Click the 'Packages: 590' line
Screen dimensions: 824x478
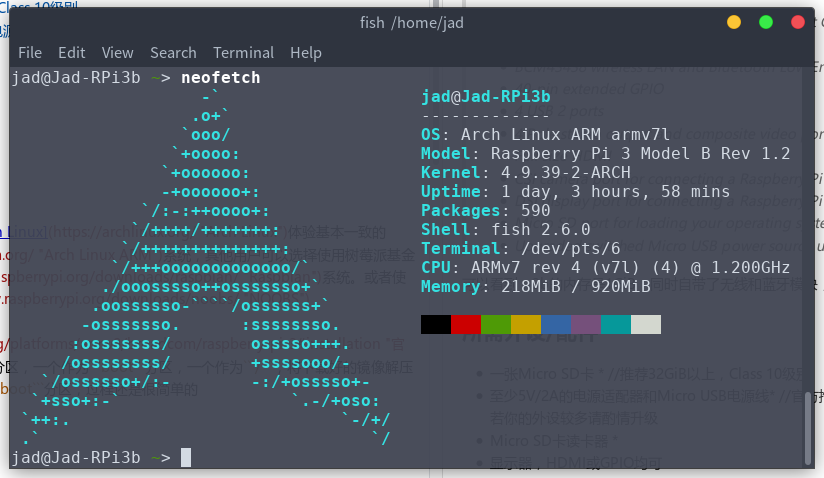point(486,211)
